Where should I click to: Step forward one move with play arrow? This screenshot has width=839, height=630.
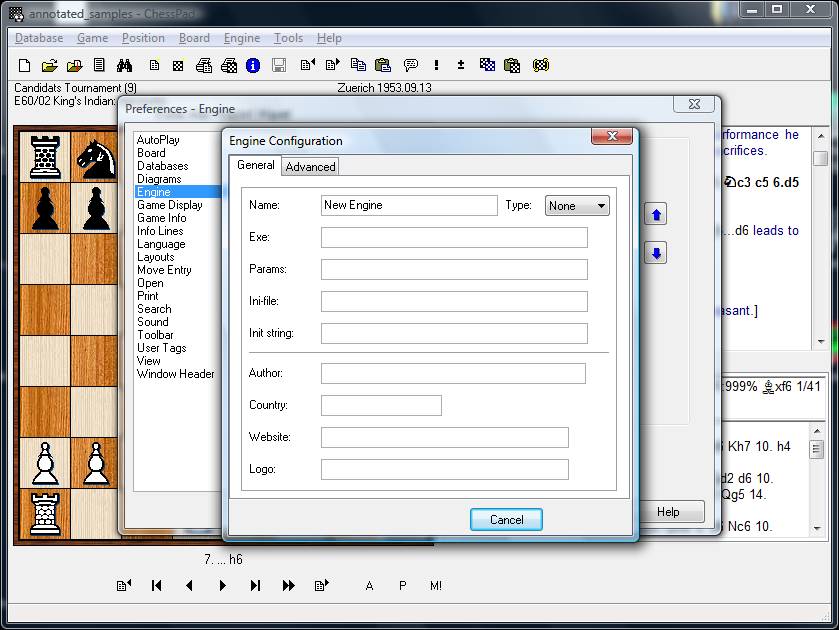tap(223, 586)
